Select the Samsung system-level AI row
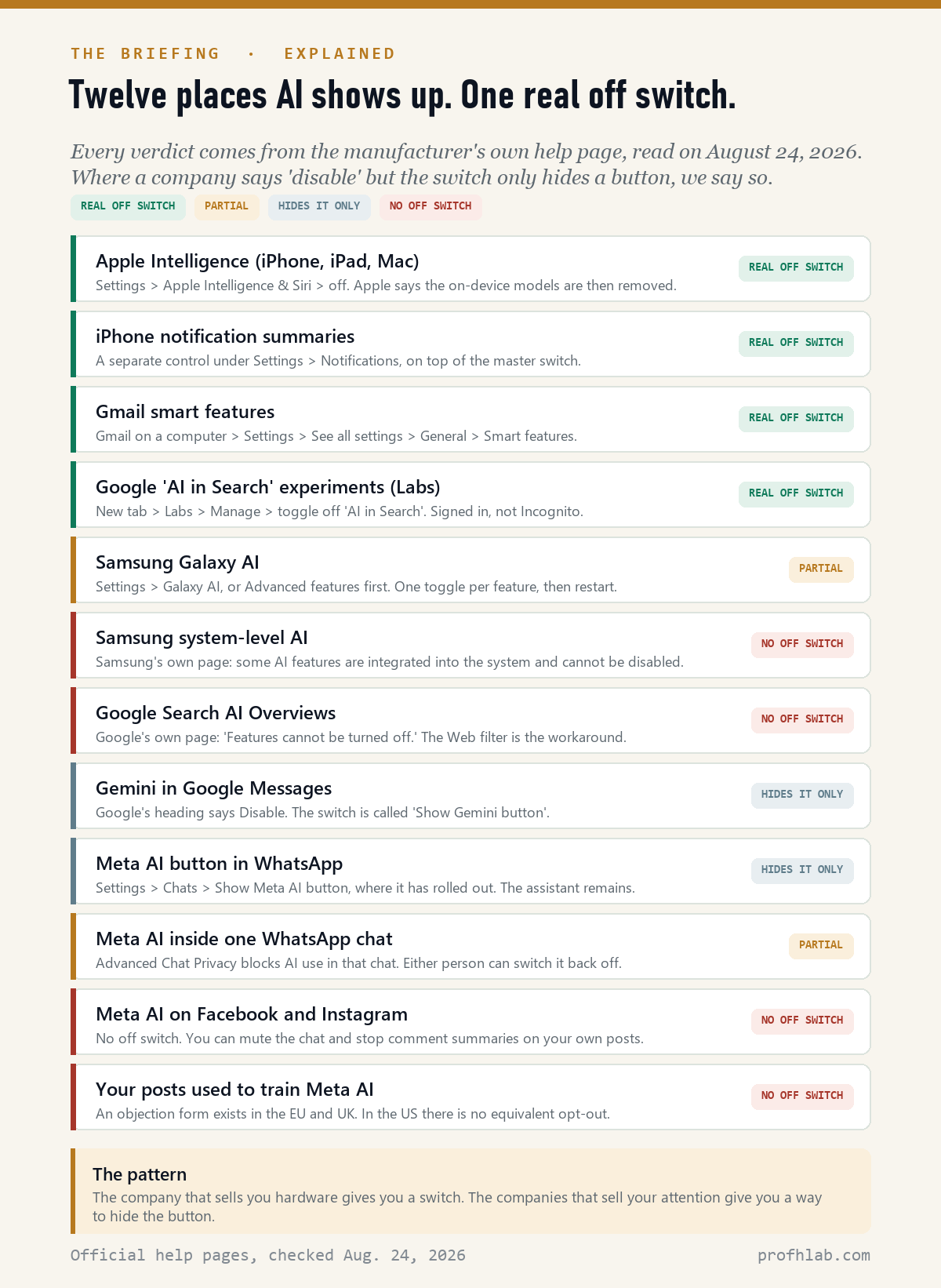 [470, 645]
